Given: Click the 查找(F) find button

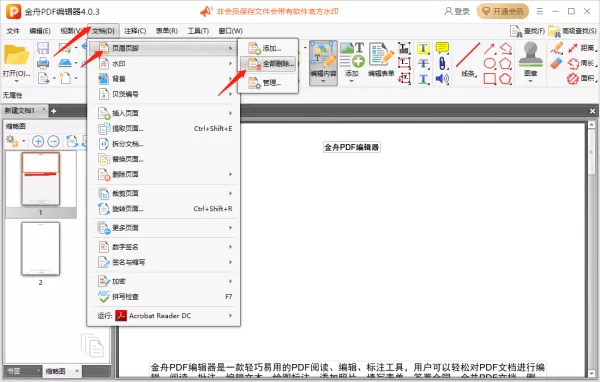Looking at the screenshot, I should [527, 31].
